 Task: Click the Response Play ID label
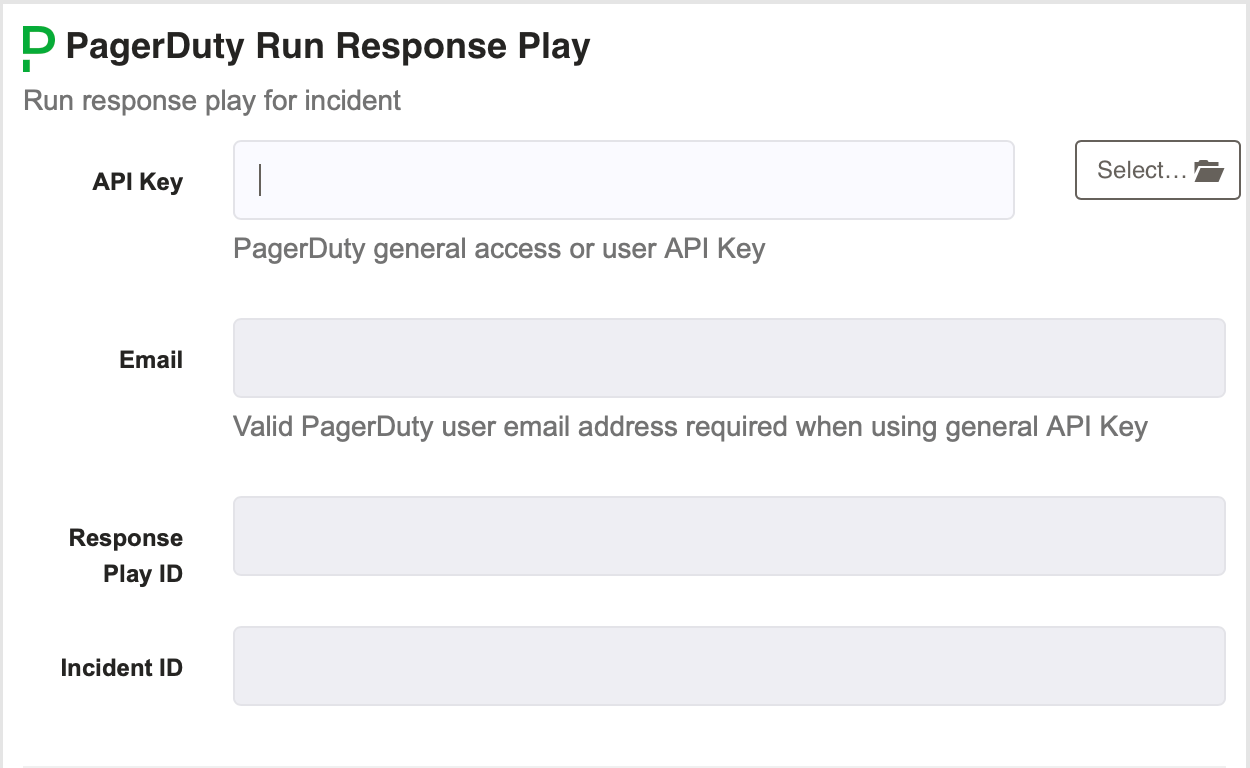124,555
